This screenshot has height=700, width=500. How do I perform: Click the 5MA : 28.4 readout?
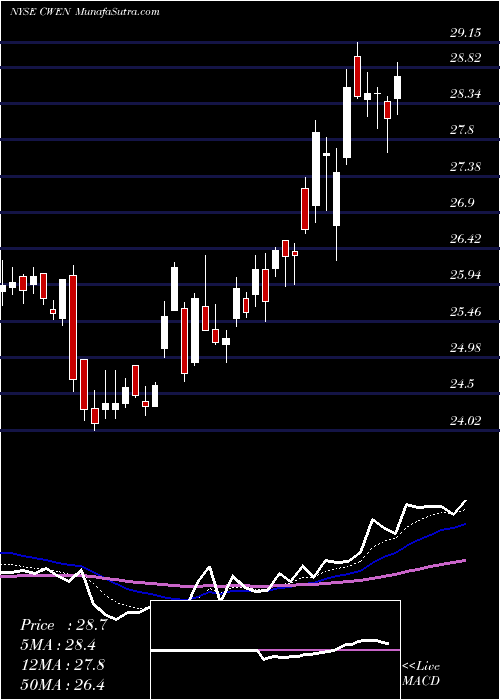pyautogui.click(x=58, y=645)
